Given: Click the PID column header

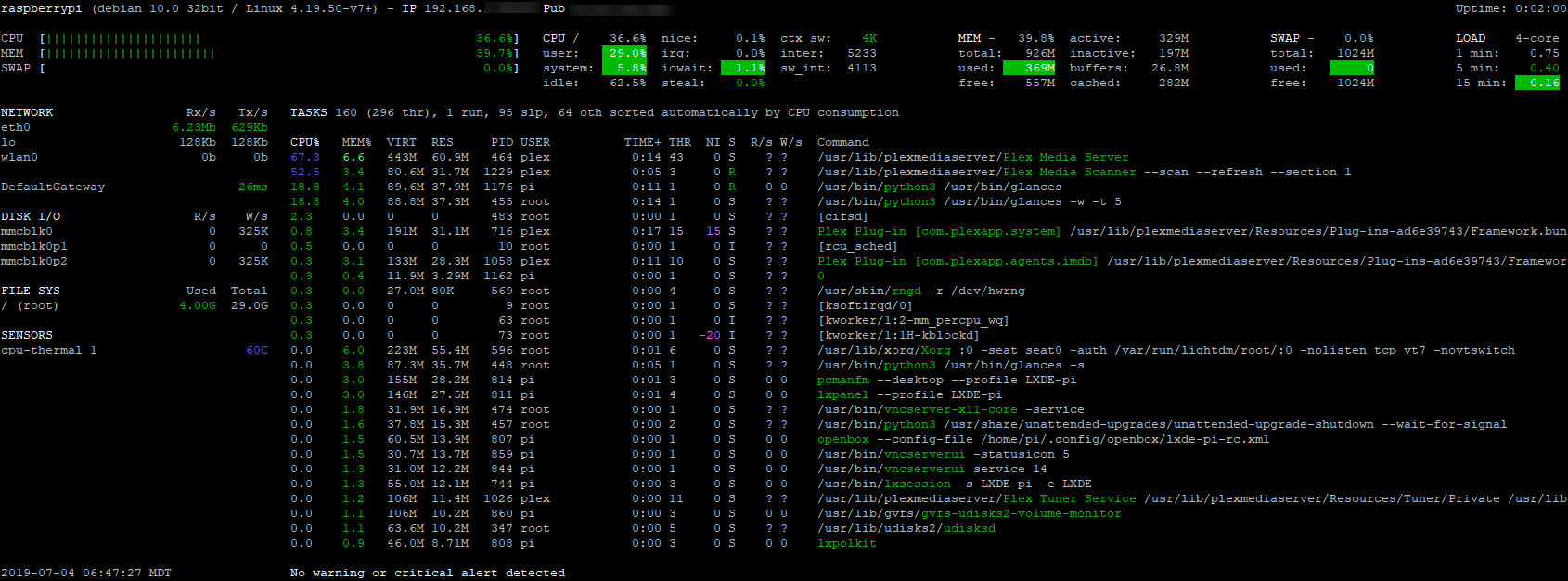Looking at the screenshot, I should 502,143.
